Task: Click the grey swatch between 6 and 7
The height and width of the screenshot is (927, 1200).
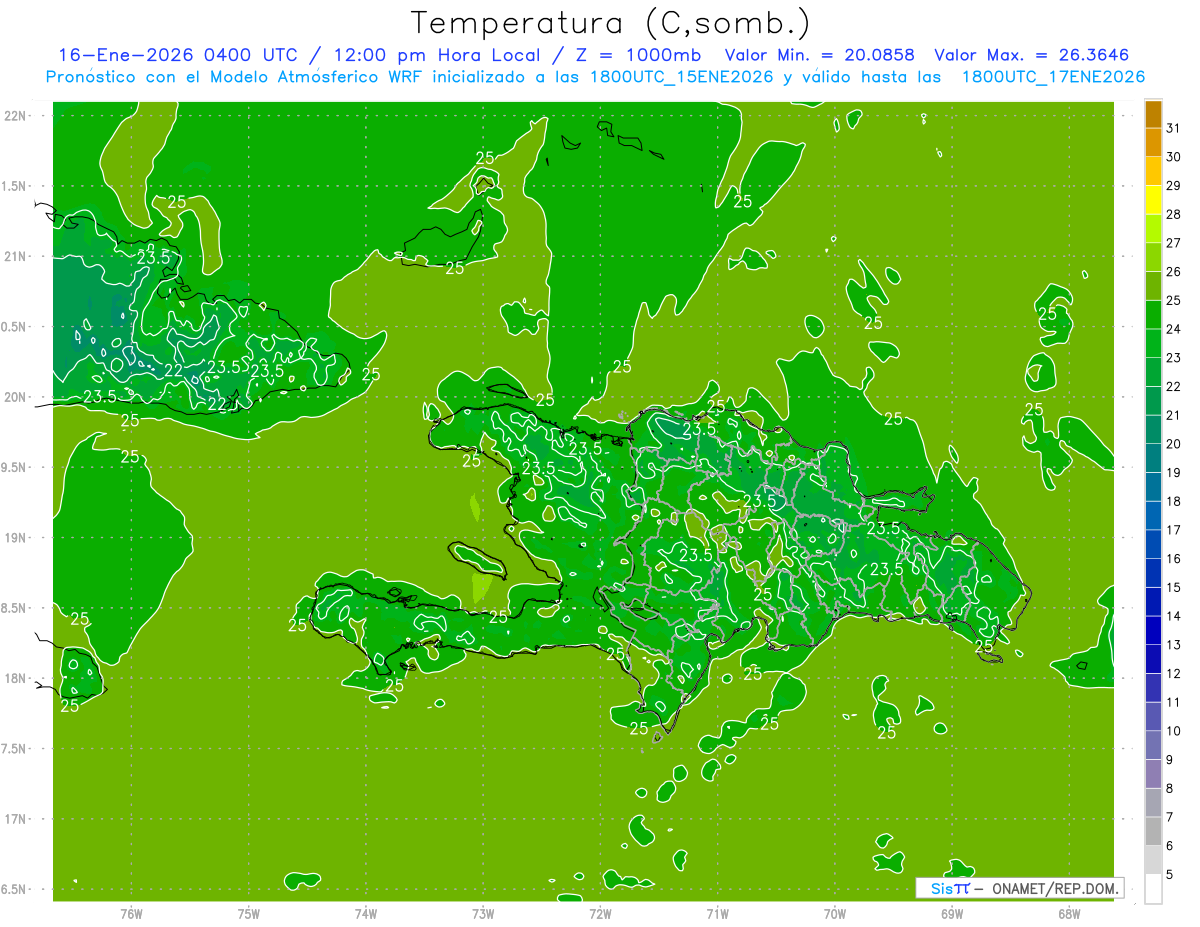Action: (1153, 831)
